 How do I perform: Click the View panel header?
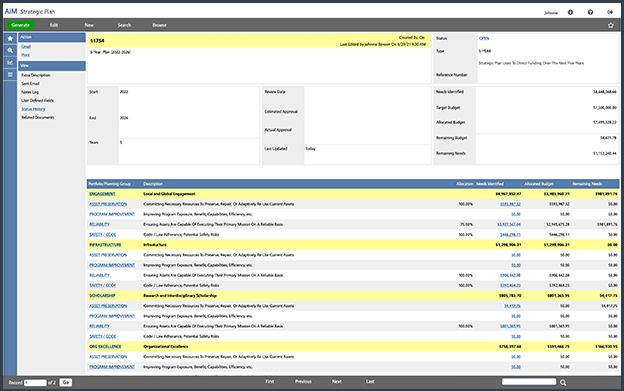tap(52, 66)
